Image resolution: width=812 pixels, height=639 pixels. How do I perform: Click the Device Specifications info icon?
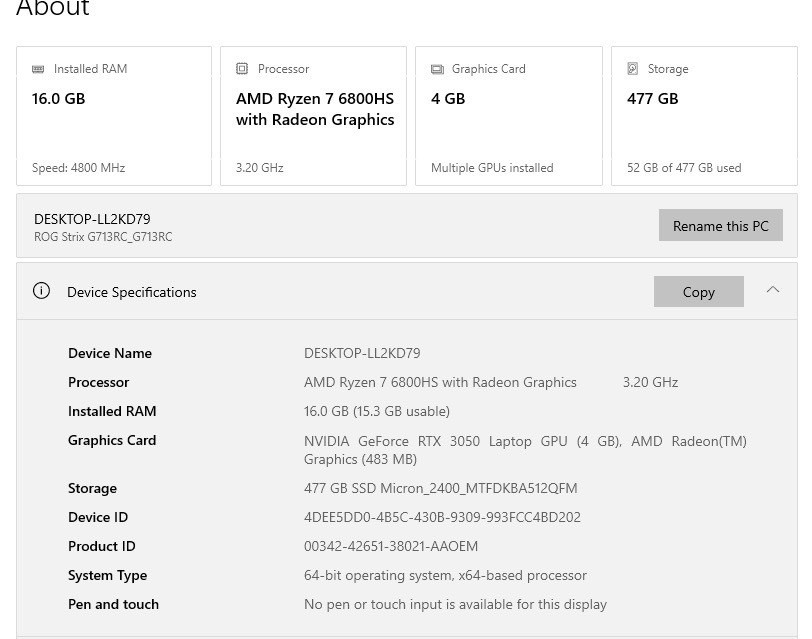[x=41, y=291]
